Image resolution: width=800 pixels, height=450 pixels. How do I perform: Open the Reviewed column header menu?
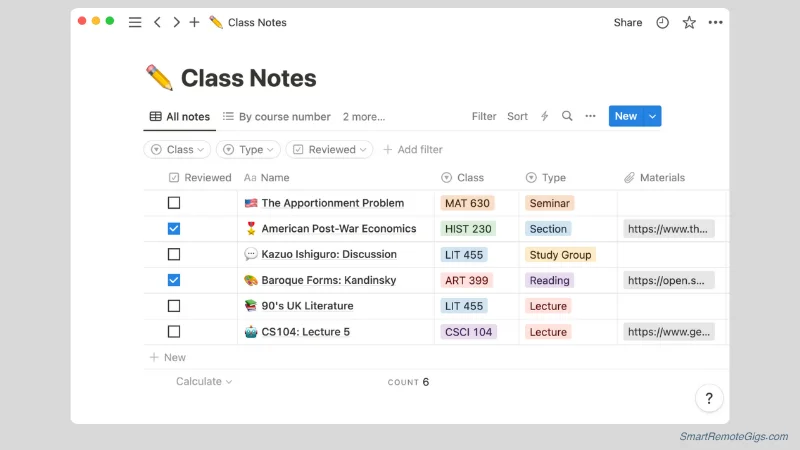[200, 178]
